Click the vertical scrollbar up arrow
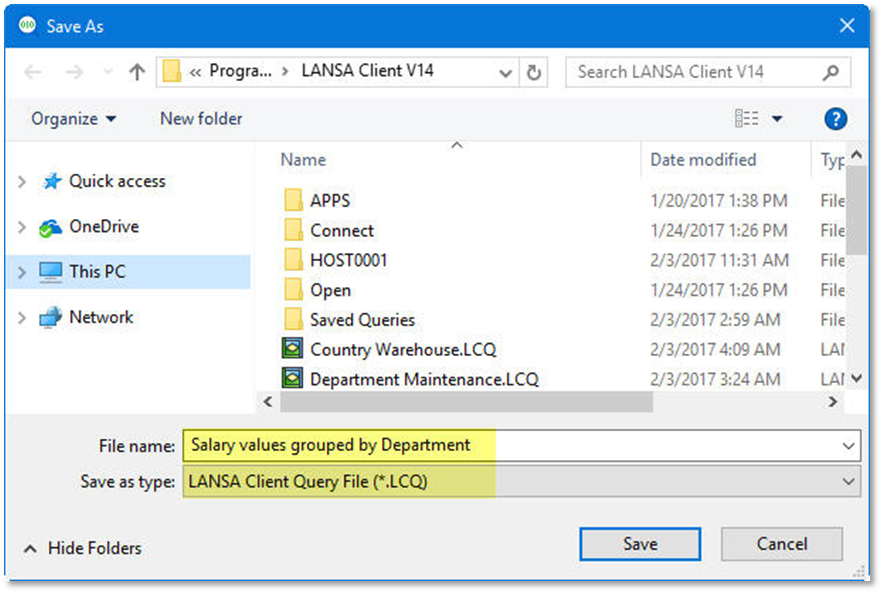The height and width of the screenshot is (593, 882). point(856,155)
